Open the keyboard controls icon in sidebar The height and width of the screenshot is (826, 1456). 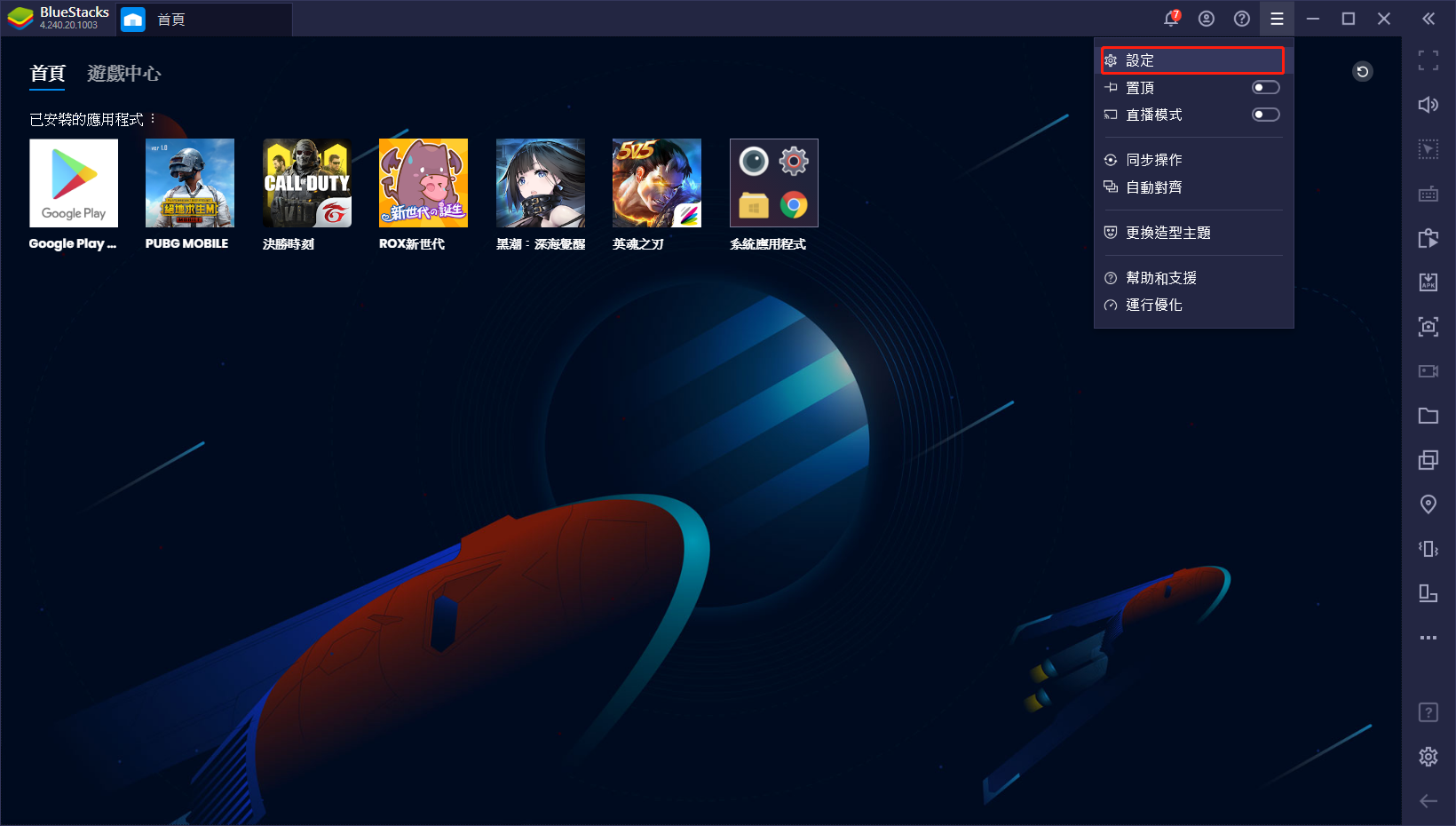tap(1428, 194)
